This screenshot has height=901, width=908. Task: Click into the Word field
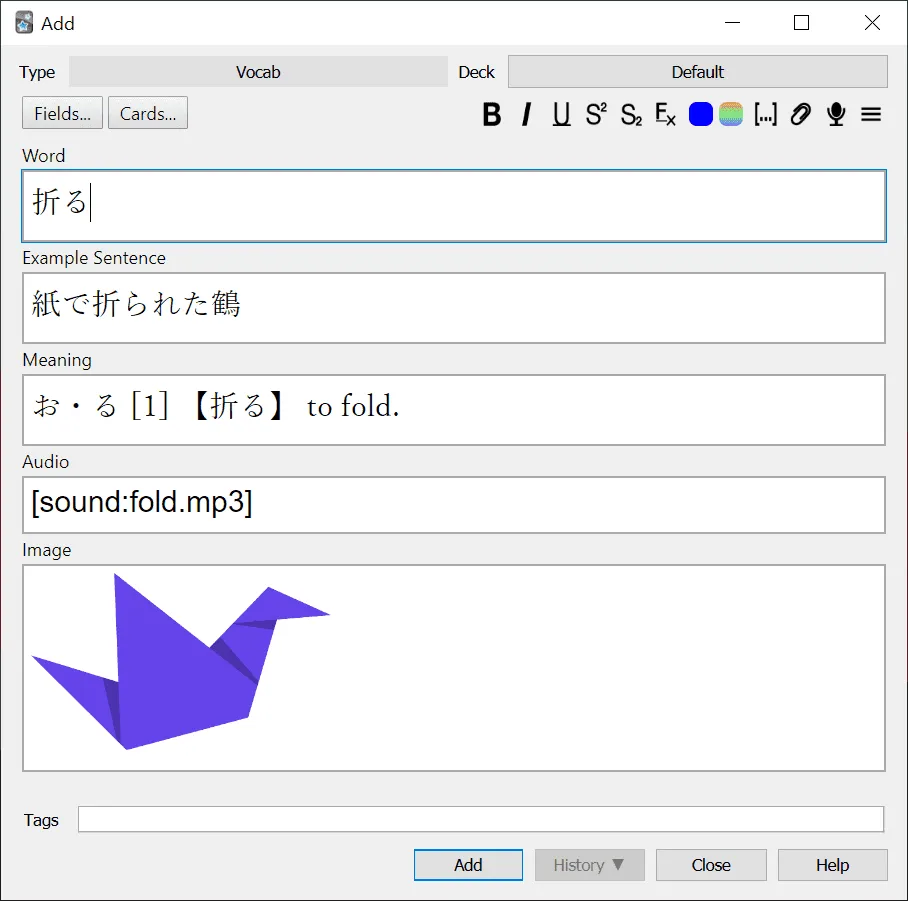coord(454,206)
